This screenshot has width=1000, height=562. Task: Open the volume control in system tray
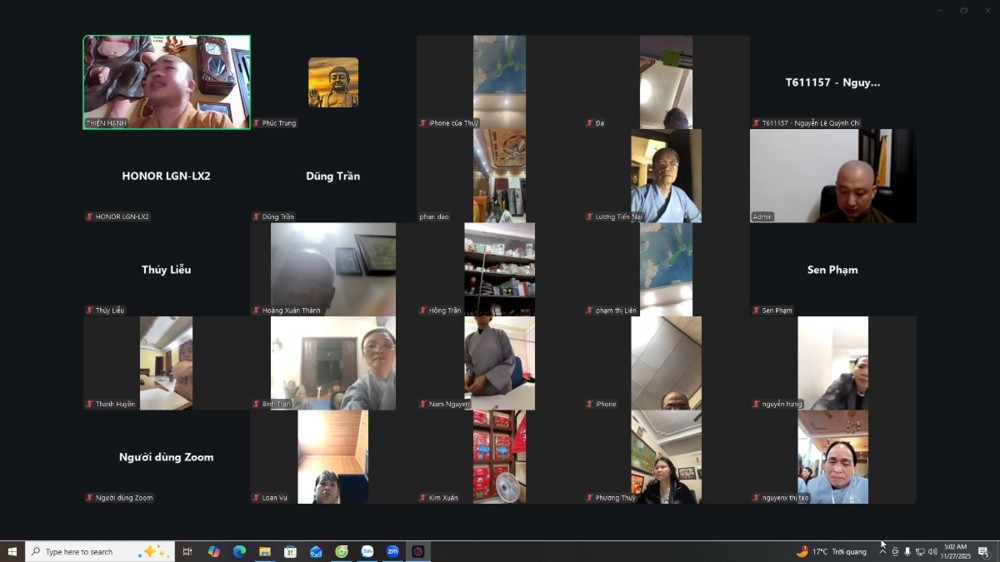(933, 552)
